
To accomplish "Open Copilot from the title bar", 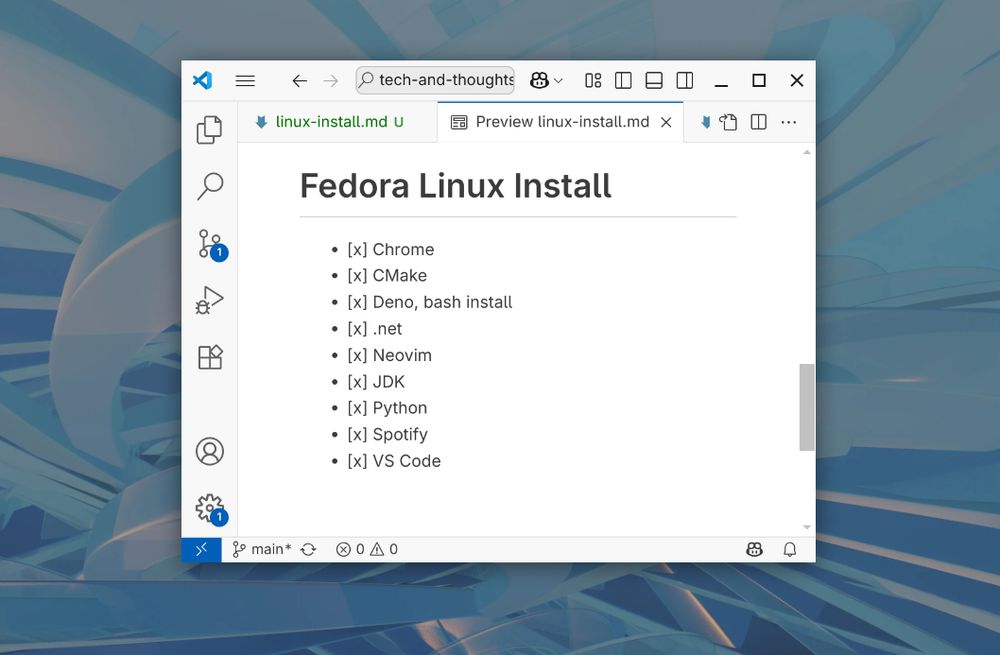I will [x=541, y=80].
